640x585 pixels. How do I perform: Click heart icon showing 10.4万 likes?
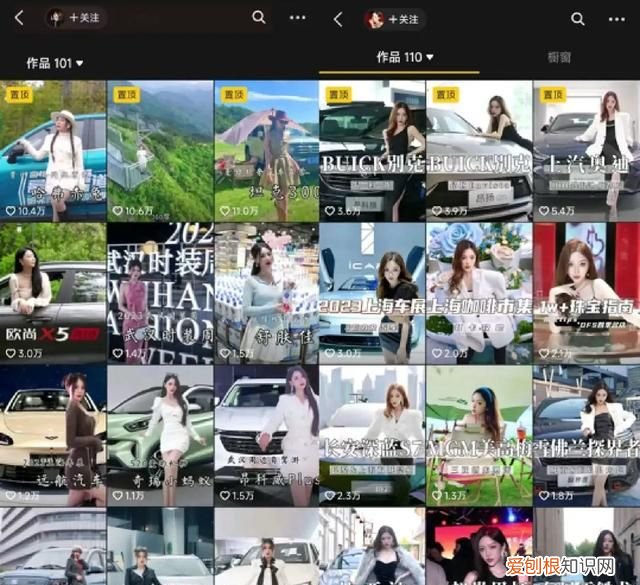(10, 211)
